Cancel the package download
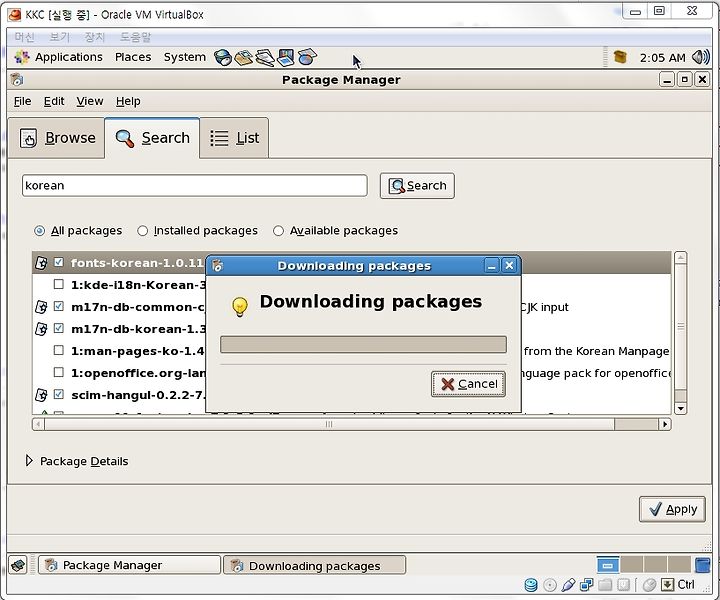Image resolution: width=720 pixels, height=600 pixels. 468,384
